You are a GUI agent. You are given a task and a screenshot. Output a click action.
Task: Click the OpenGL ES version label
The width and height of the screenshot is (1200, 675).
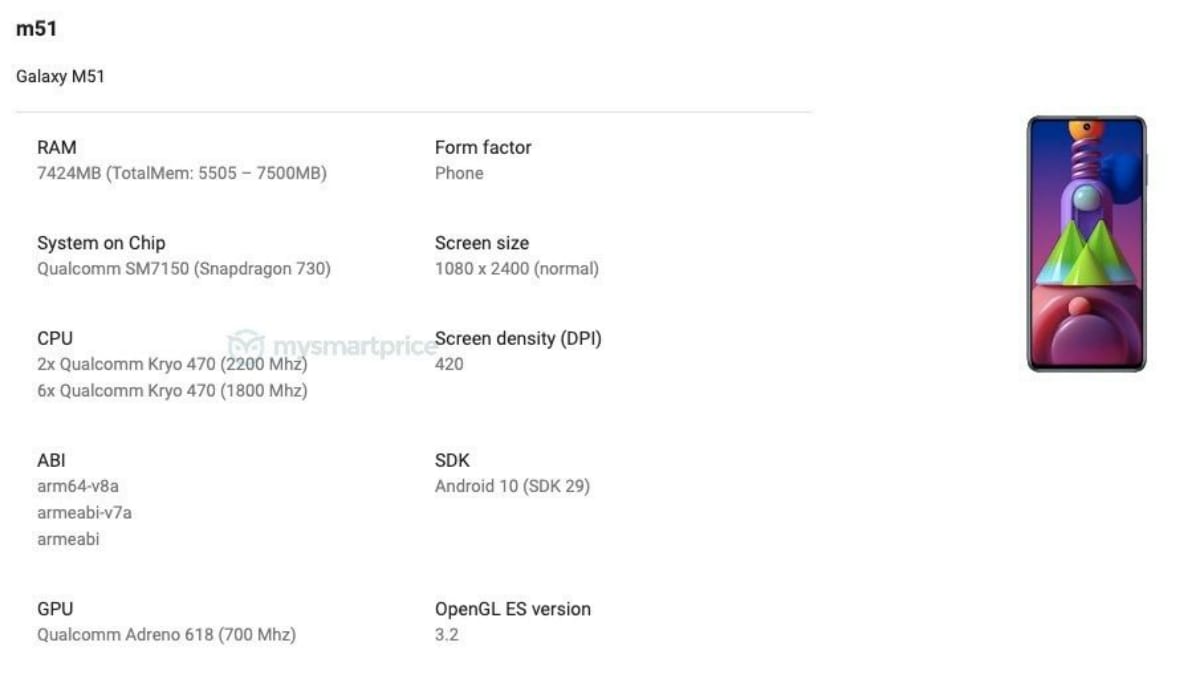pos(513,609)
